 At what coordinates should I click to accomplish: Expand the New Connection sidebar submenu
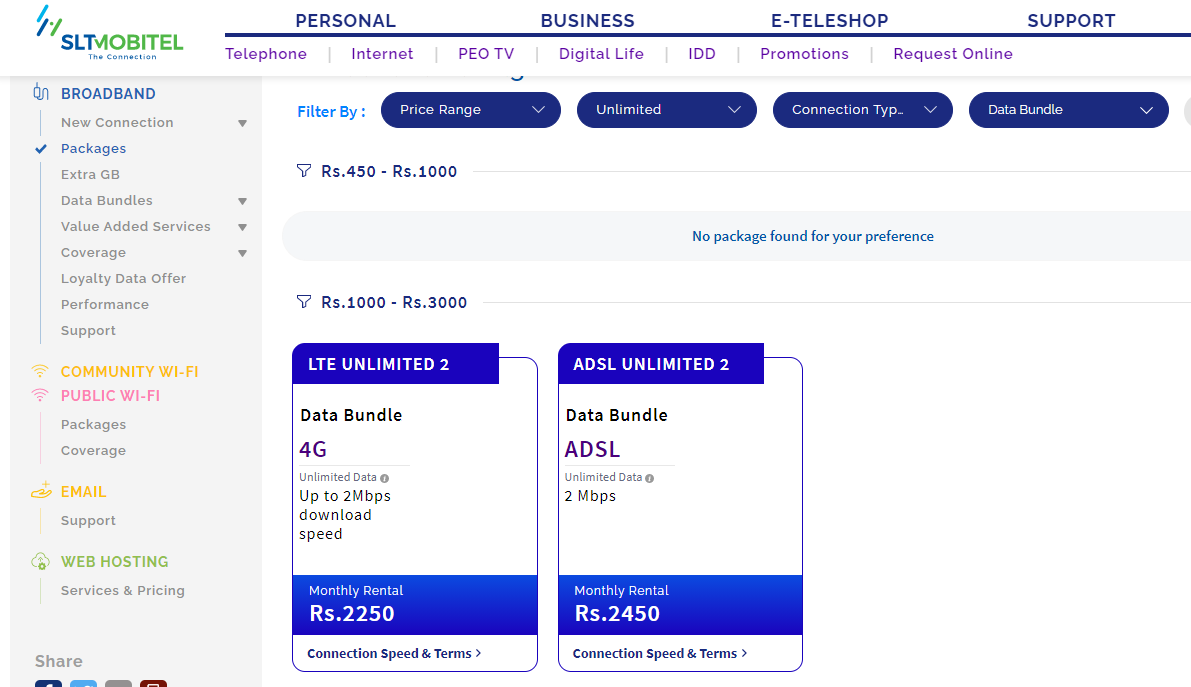point(242,123)
